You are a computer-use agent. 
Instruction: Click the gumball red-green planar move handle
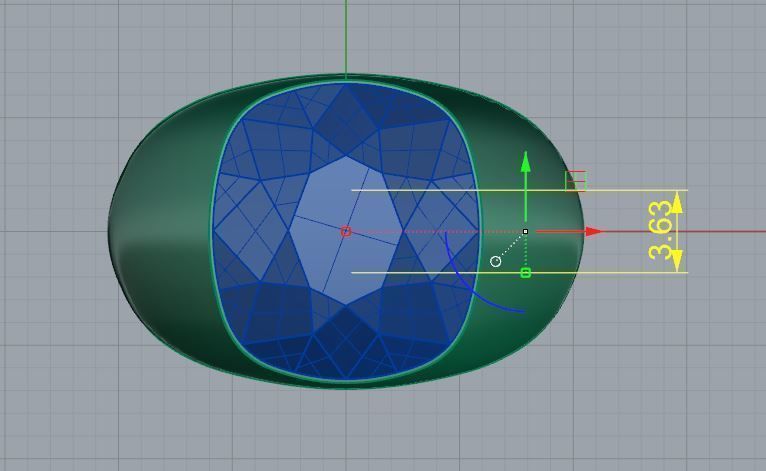[575, 181]
